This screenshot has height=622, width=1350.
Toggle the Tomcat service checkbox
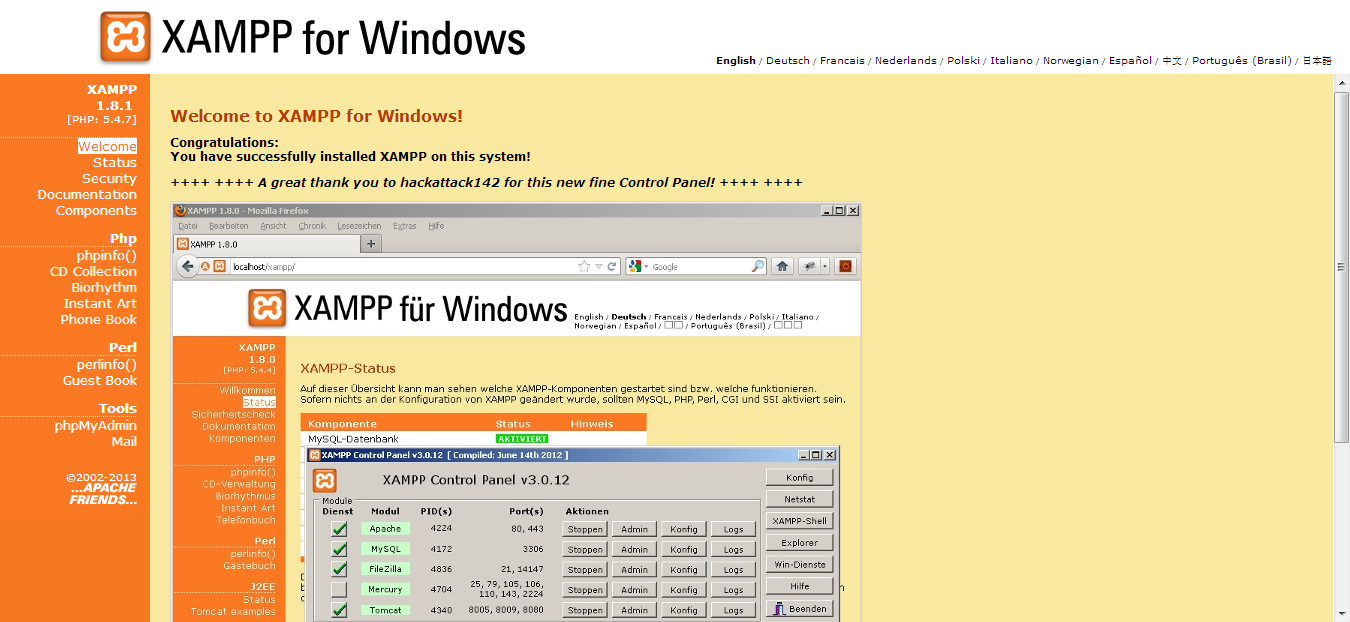[x=340, y=609]
